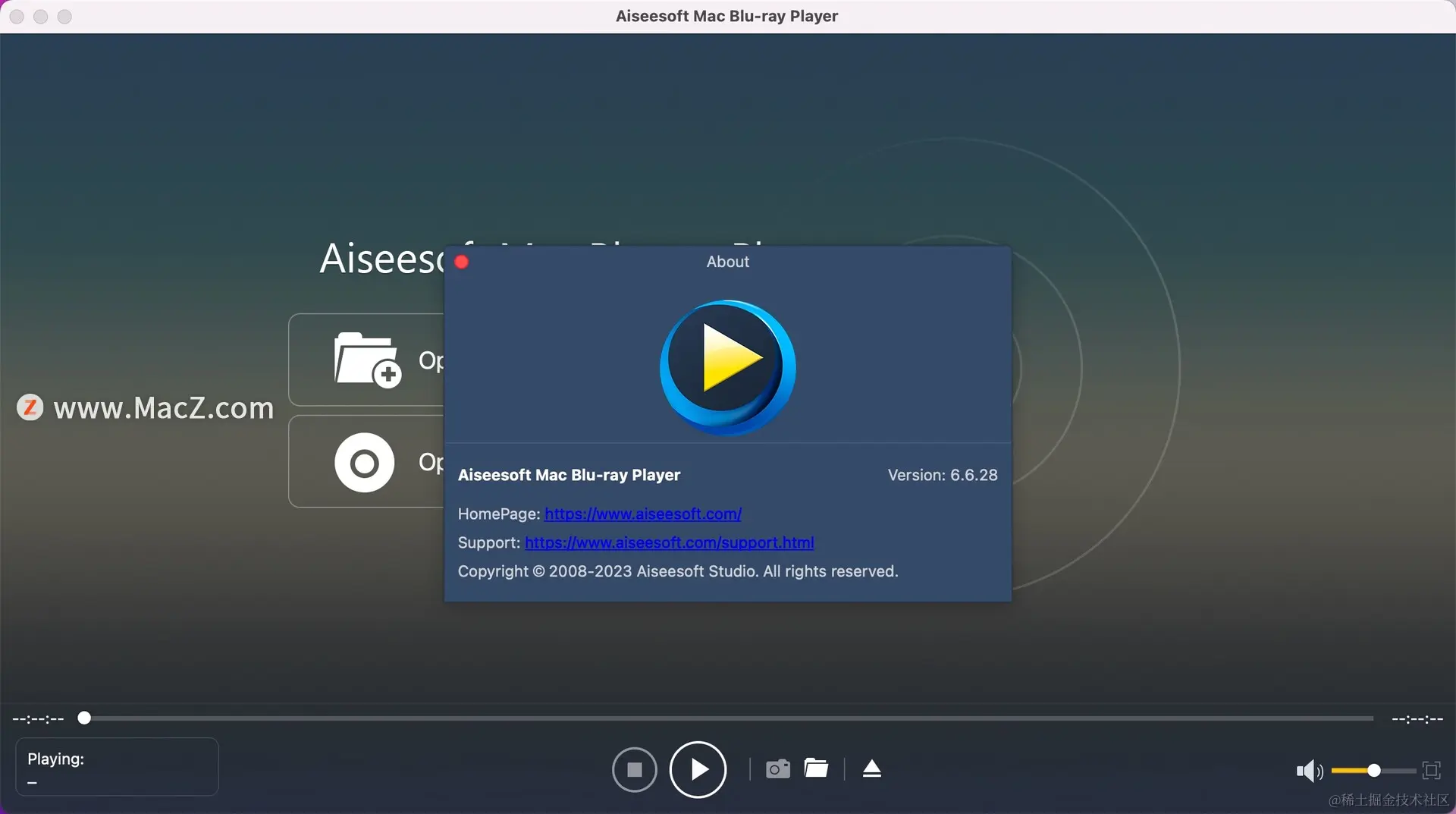The height and width of the screenshot is (814, 1456).
Task: Click the Open File folder icon
Action: point(367,360)
